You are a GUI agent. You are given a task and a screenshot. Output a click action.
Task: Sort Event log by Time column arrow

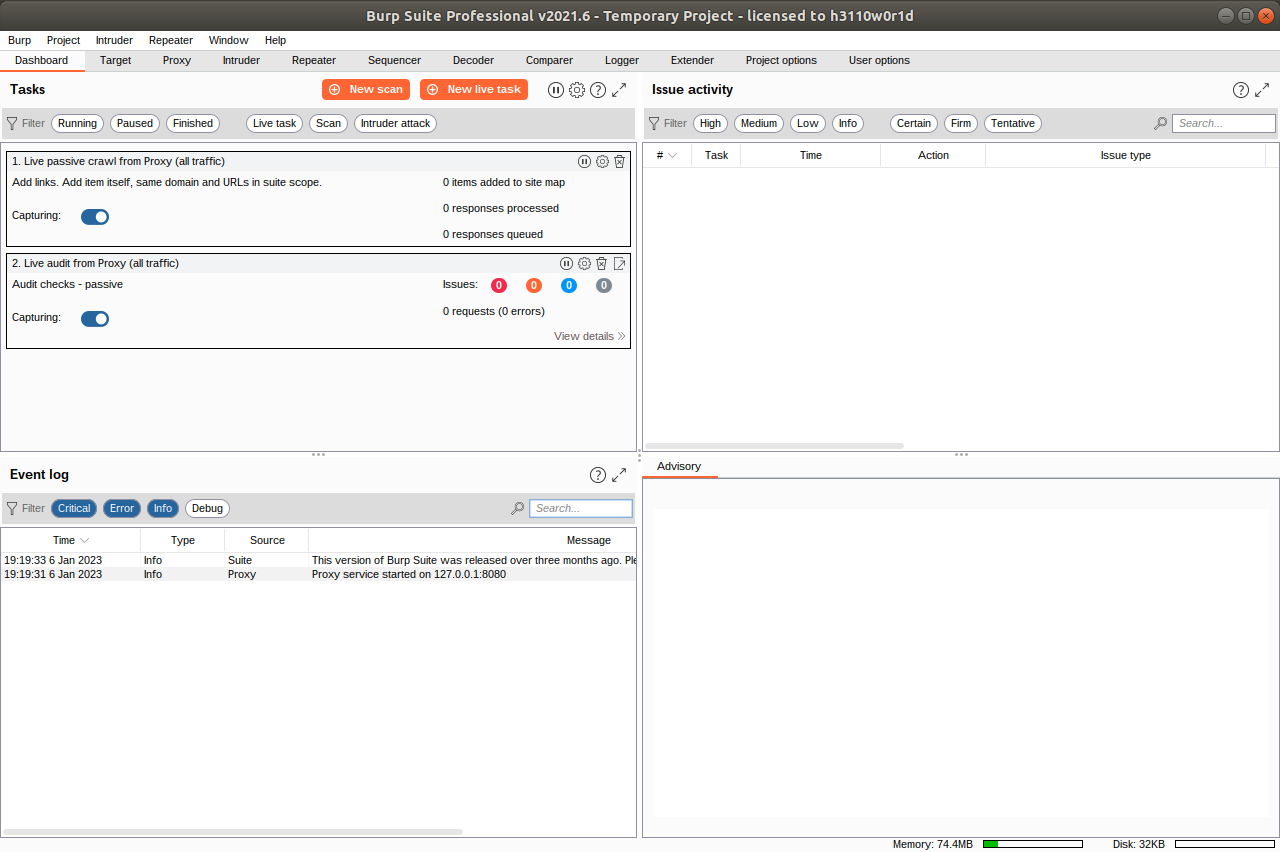pos(84,541)
